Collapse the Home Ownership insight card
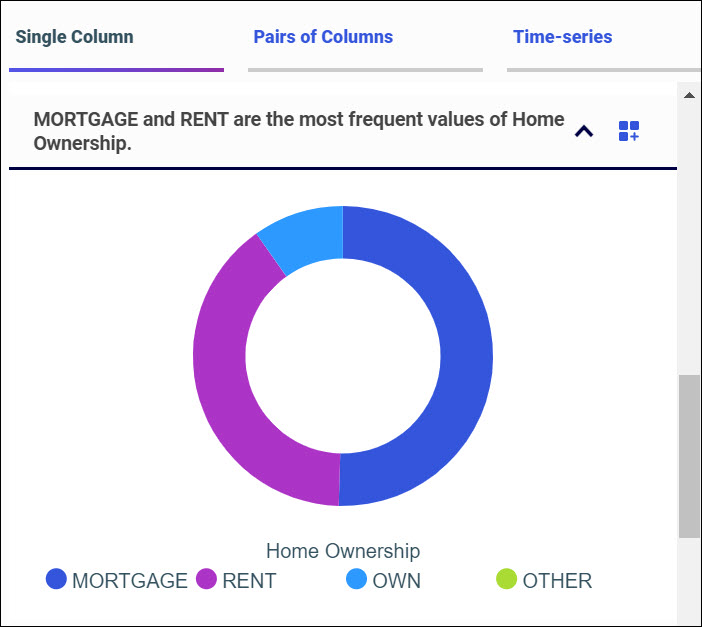Screen dimensions: 702x627 pos(584,131)
